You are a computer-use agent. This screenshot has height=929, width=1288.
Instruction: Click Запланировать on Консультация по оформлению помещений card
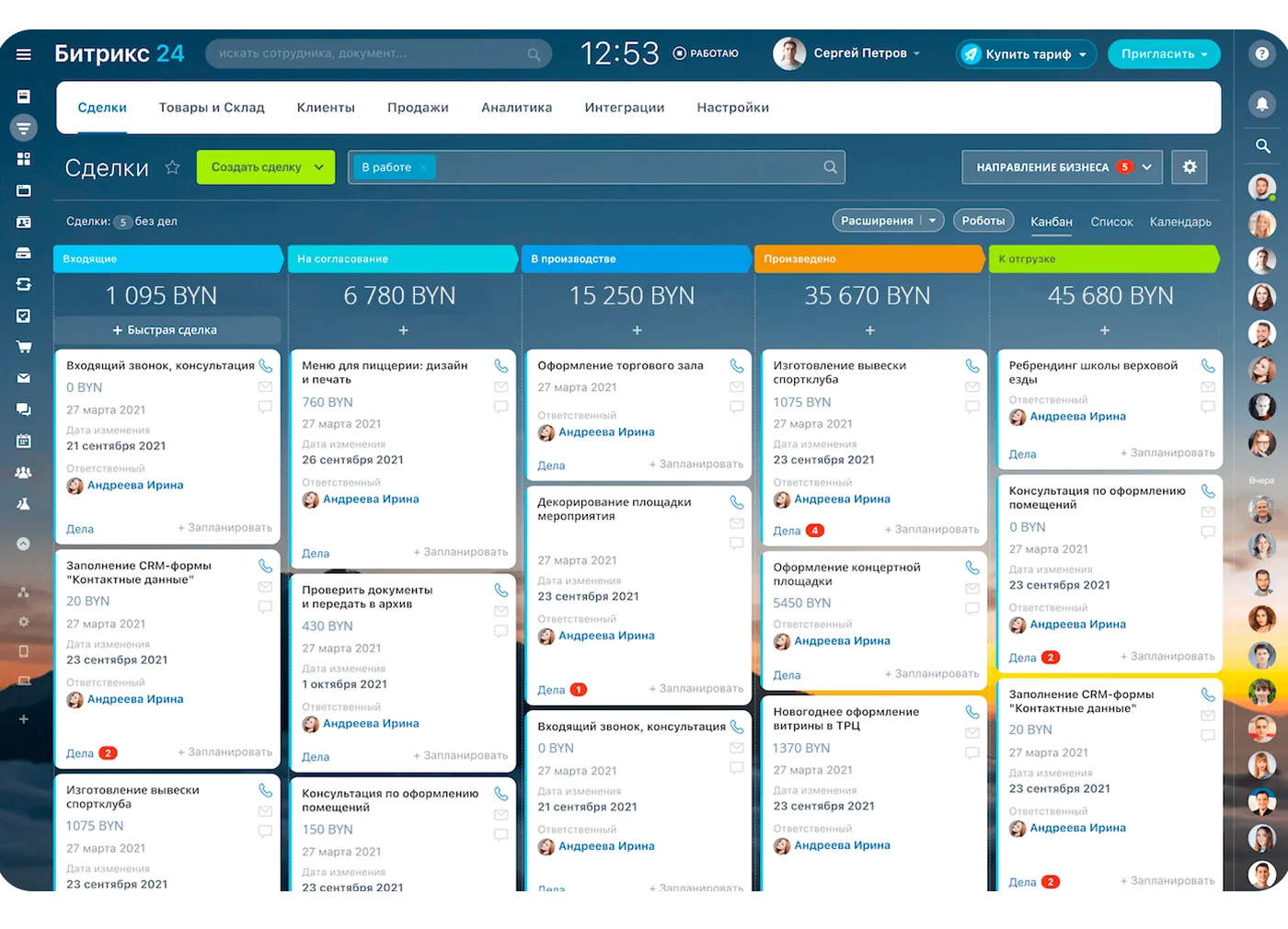coord(1167,657)
